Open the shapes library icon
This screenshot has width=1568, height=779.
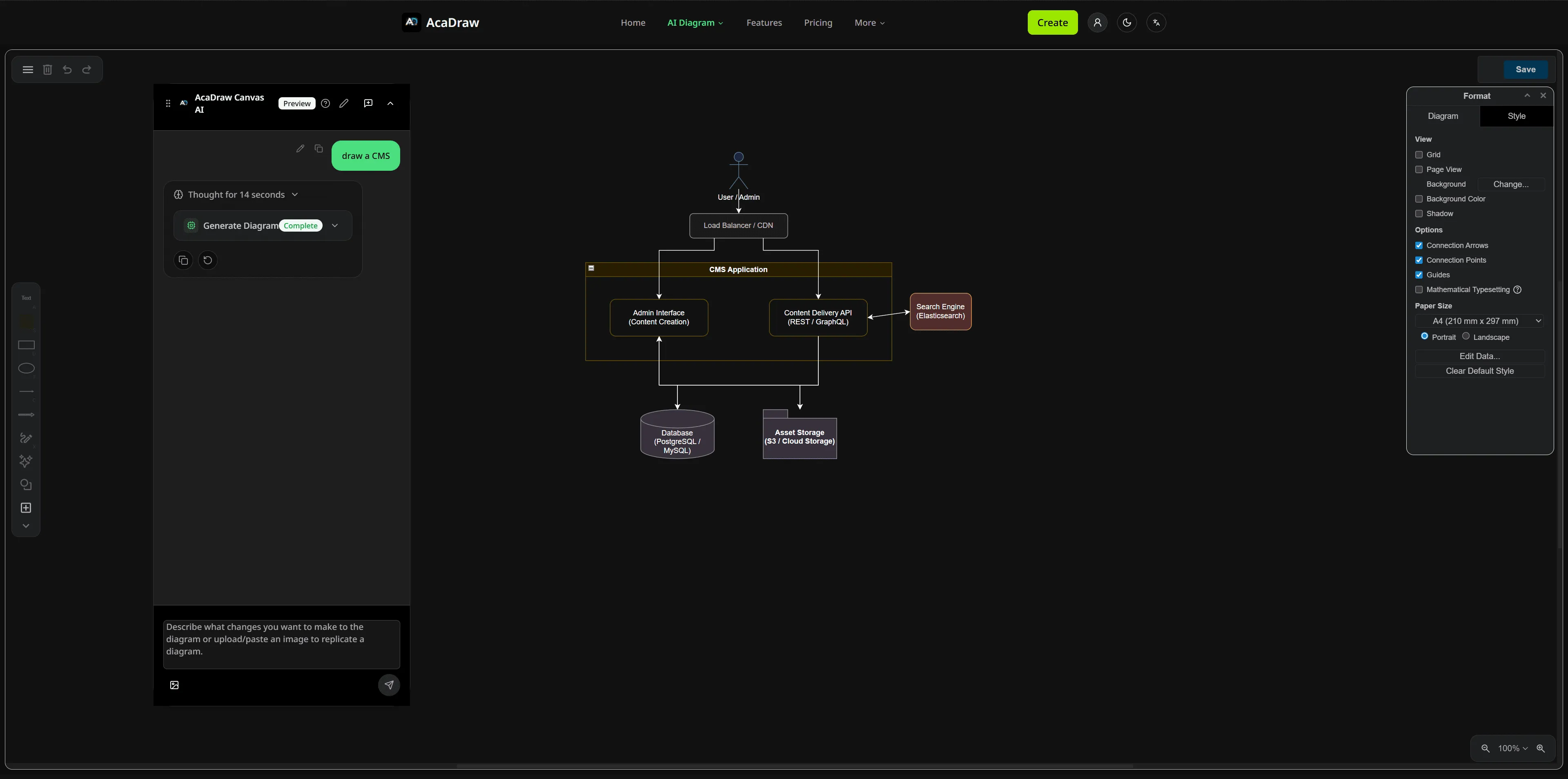coord(26,485)
